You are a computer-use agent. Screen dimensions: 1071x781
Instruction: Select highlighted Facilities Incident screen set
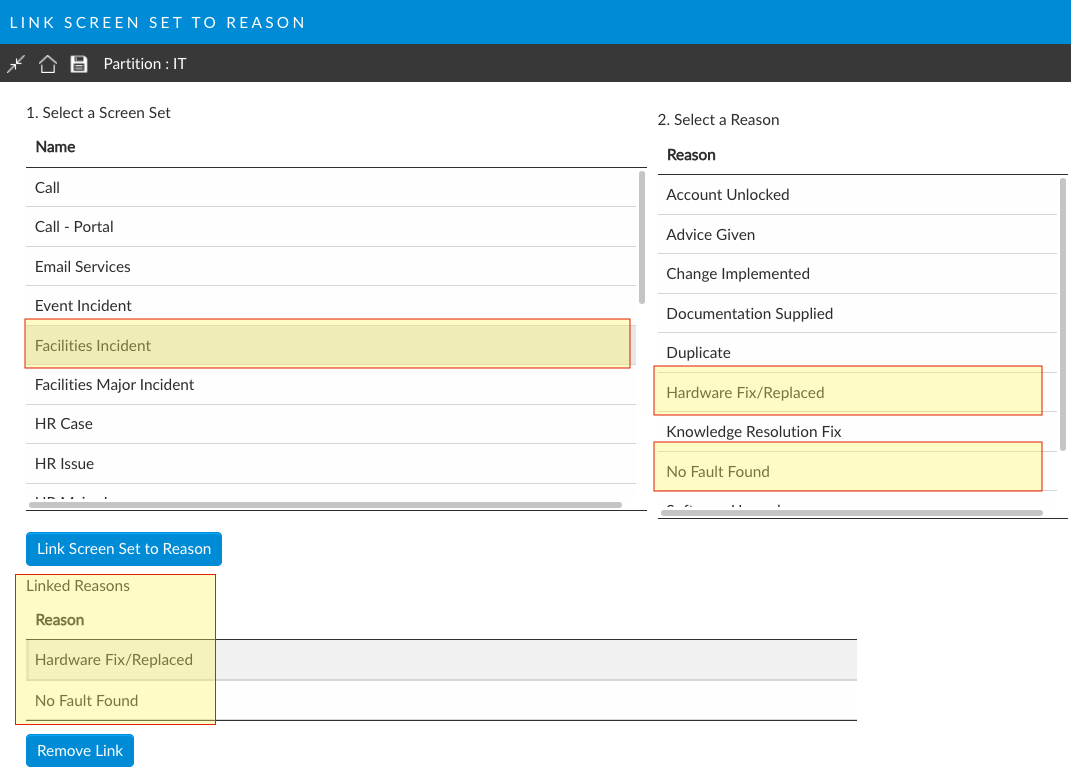pyautogui.click(x=93, y=346)
